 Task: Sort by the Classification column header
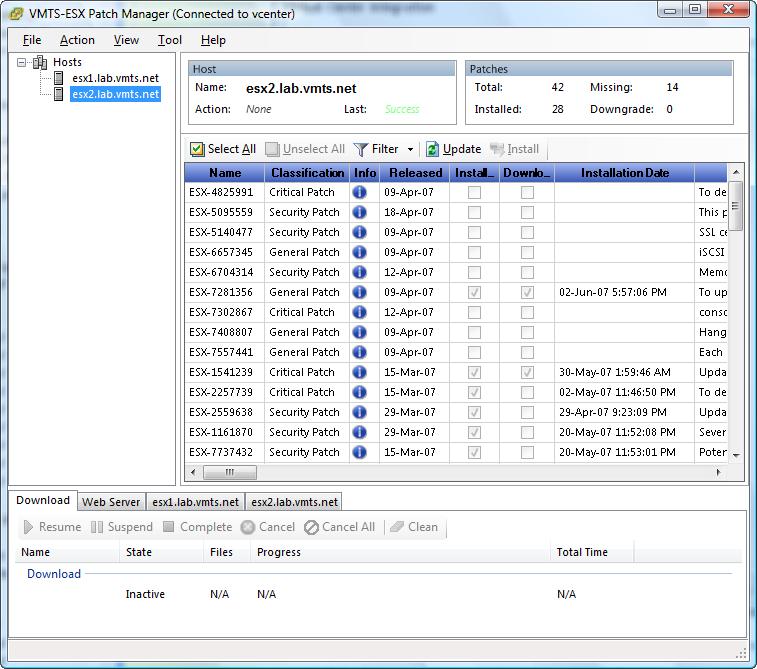[307, 173]
